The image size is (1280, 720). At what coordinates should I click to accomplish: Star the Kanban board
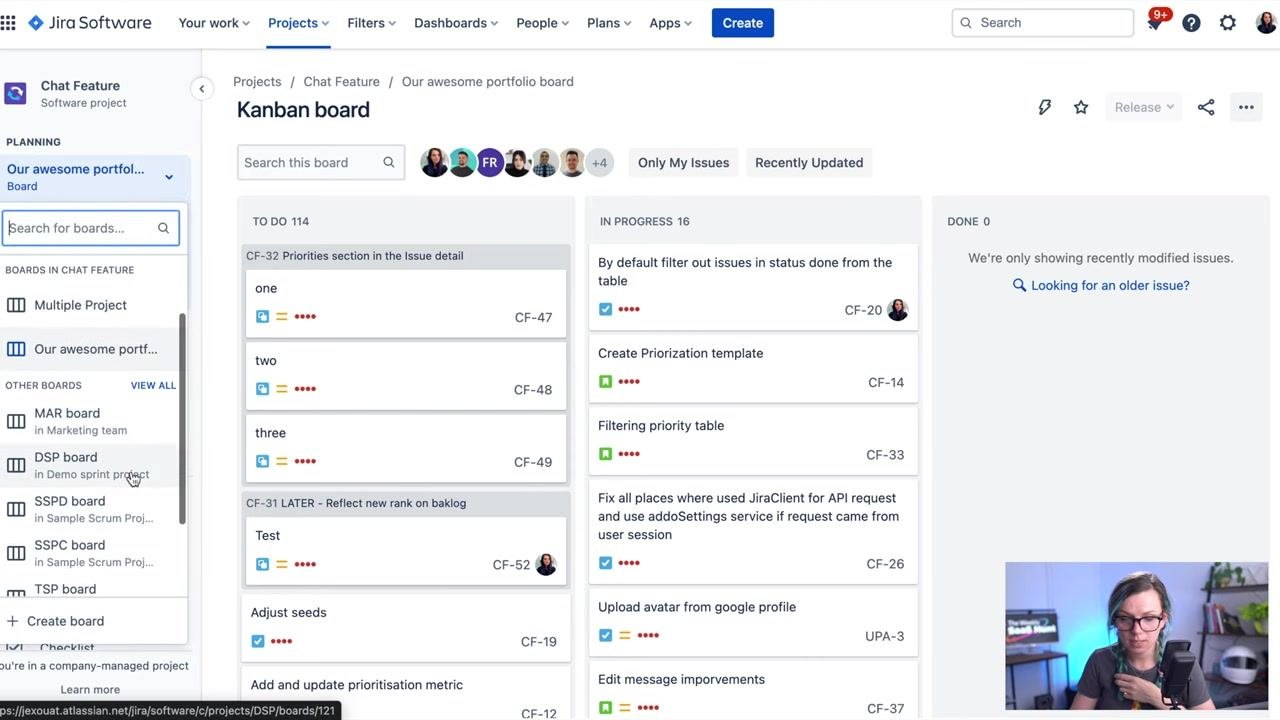[1081, 107]
